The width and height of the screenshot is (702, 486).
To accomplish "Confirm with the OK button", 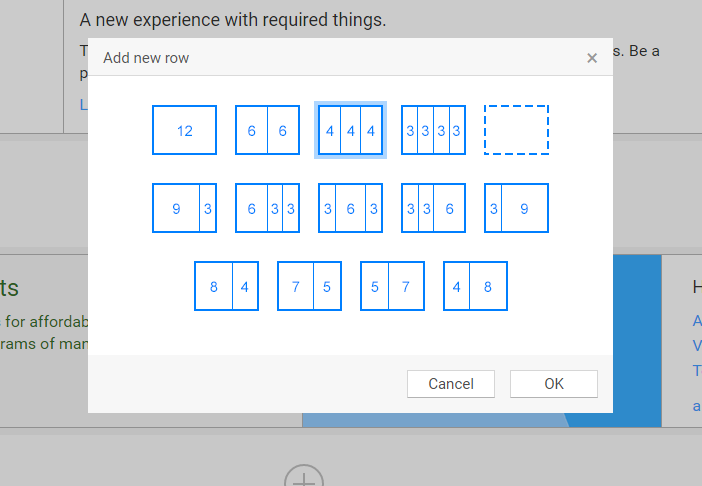I will click(553, 384).
